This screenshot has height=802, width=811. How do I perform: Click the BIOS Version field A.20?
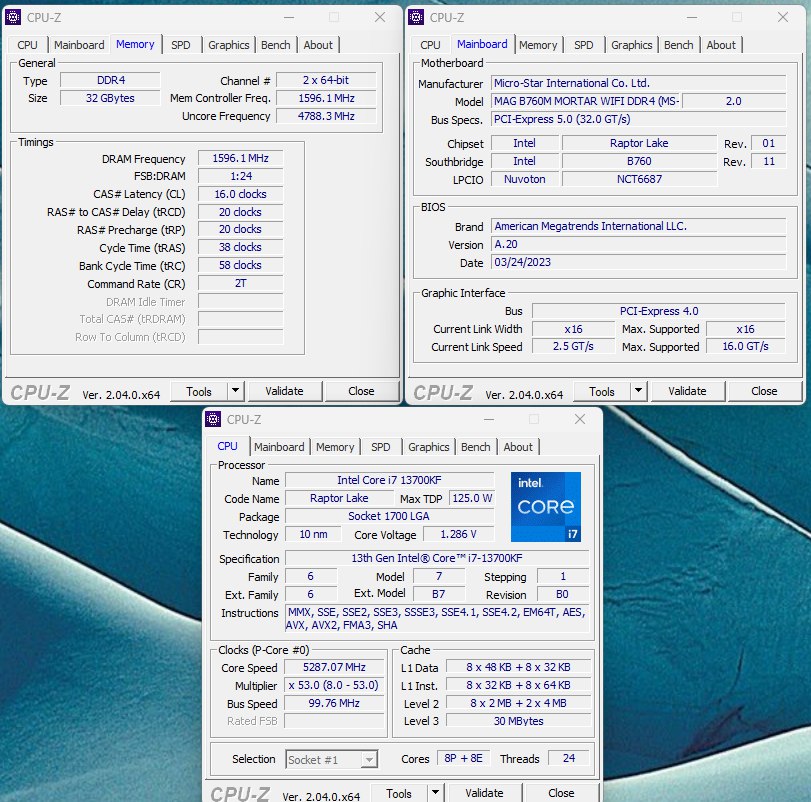[x=638, y=244]
